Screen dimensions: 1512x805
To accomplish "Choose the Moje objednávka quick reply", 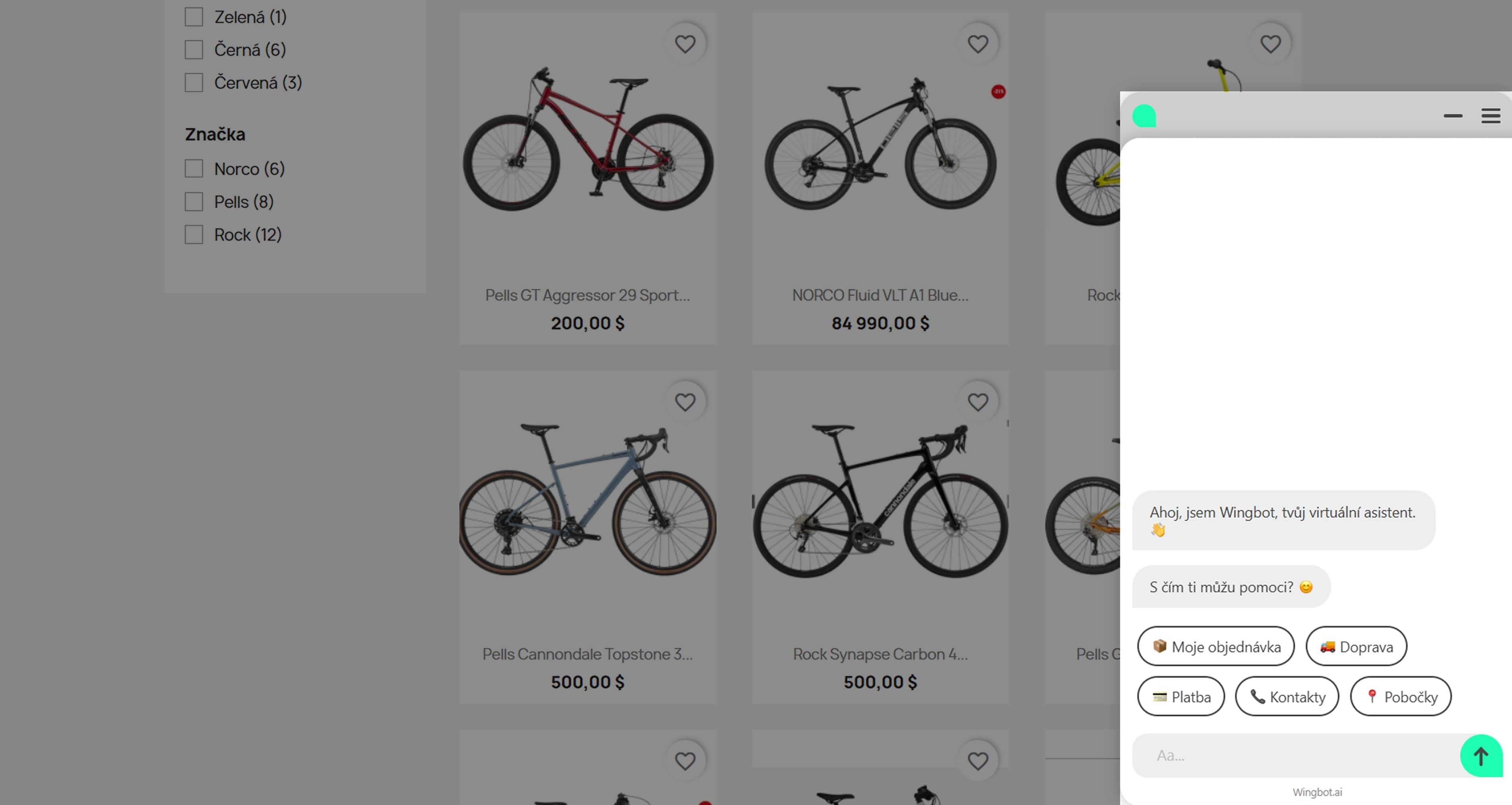I will point(1215,646).
